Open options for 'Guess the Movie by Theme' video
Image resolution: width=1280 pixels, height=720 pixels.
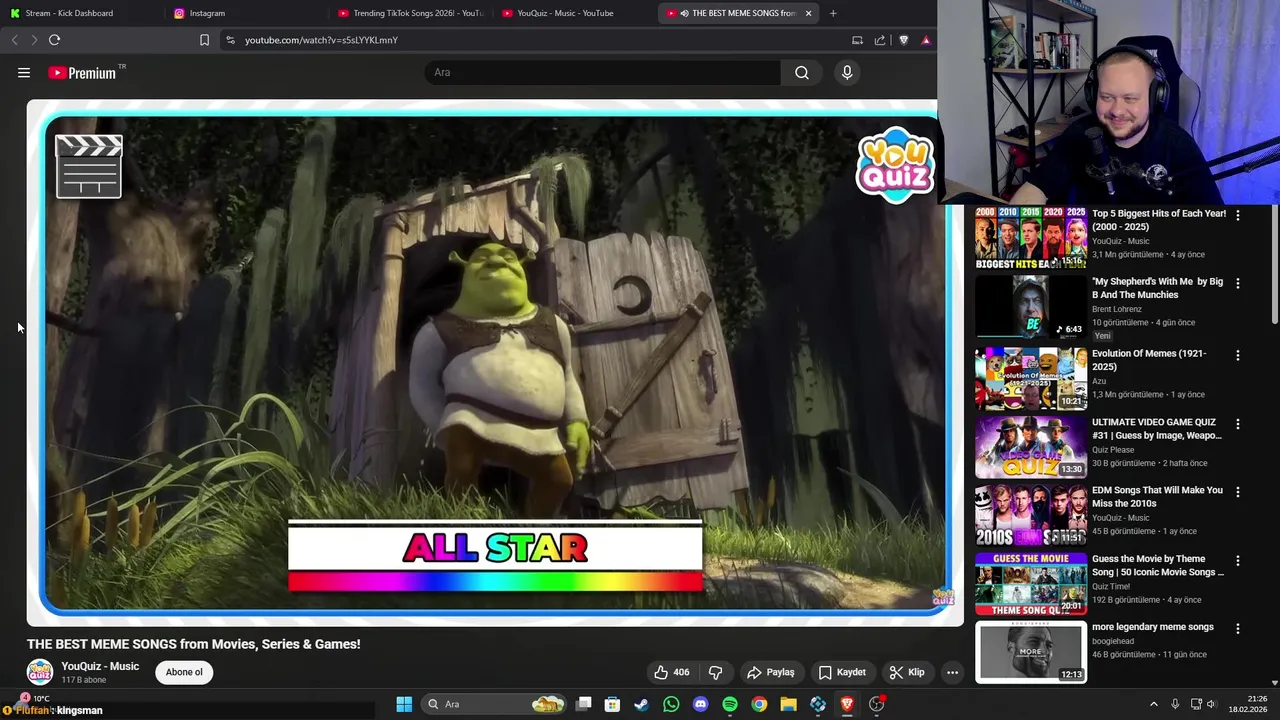pyautogui.click(x=1238, y=561)
